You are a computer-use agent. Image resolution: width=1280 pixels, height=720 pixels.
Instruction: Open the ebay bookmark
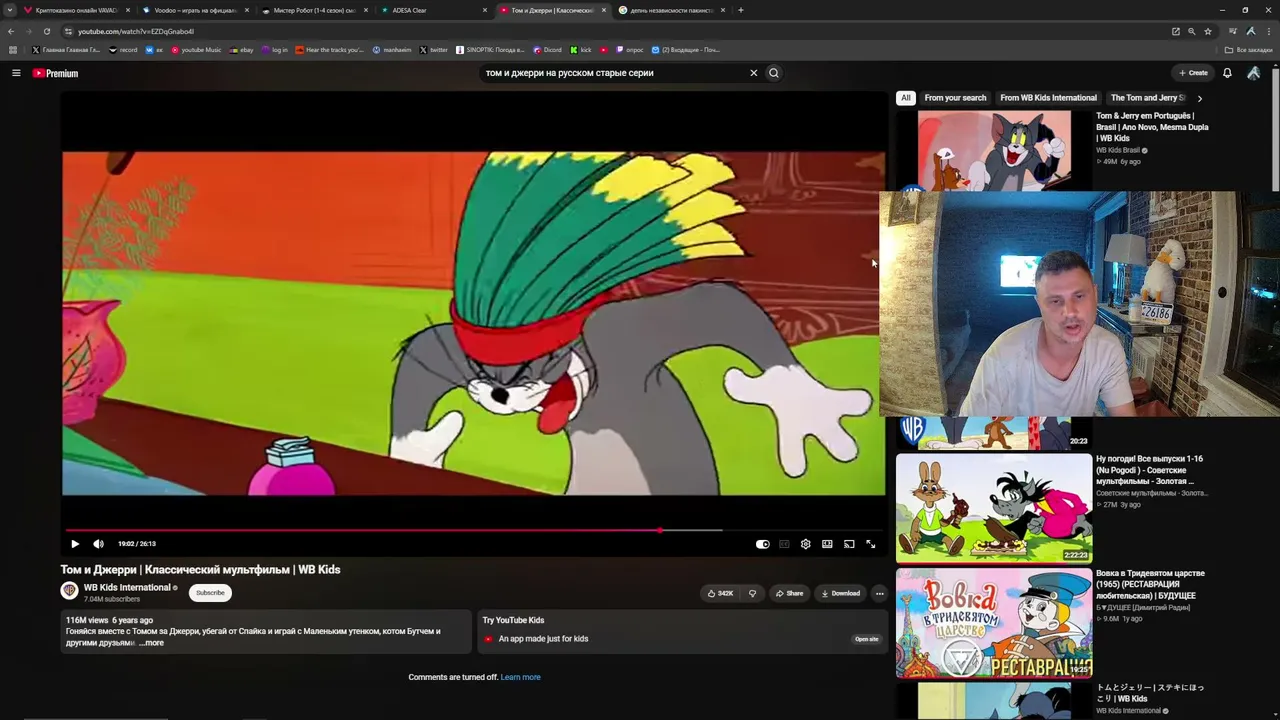(x=242, y=50)
